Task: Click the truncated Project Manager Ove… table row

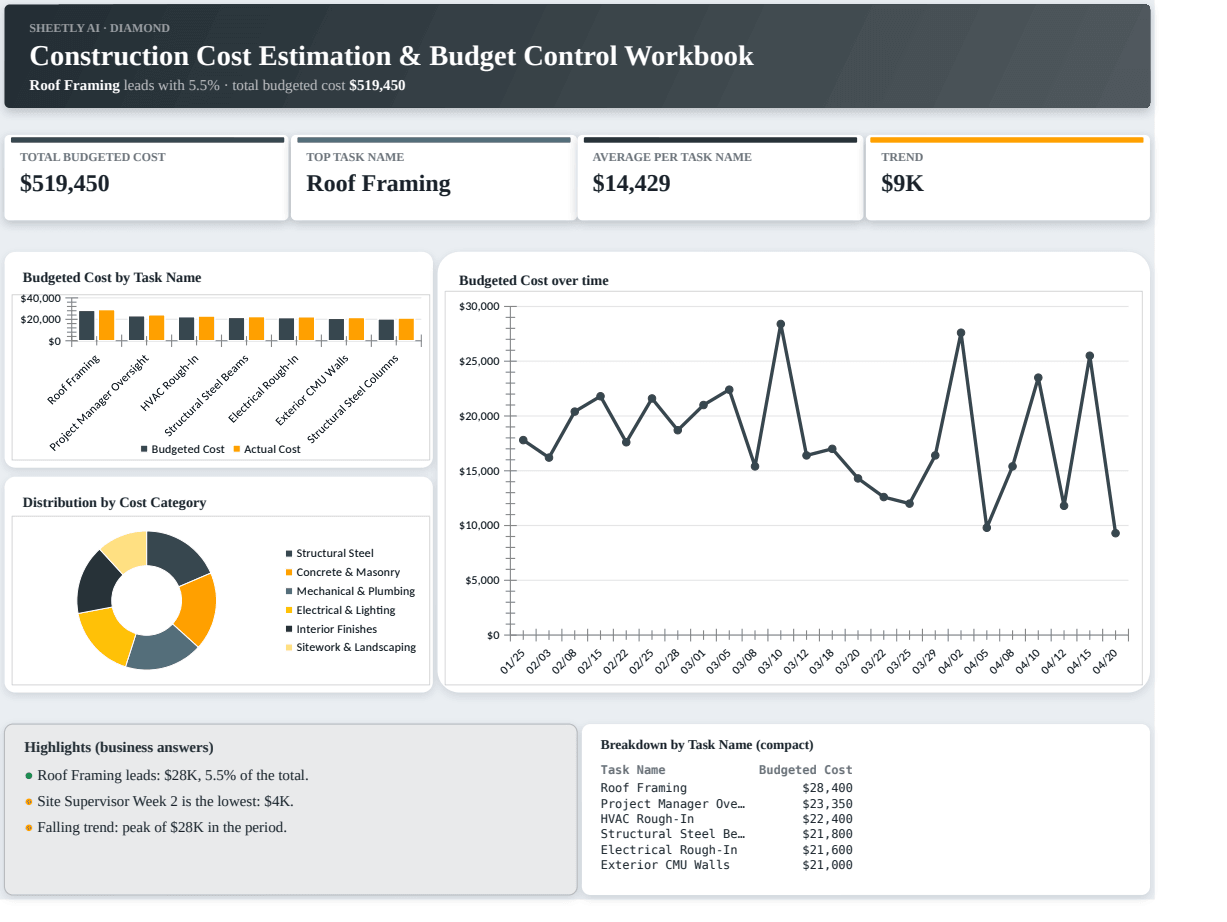Action: (x=726, y=804)
